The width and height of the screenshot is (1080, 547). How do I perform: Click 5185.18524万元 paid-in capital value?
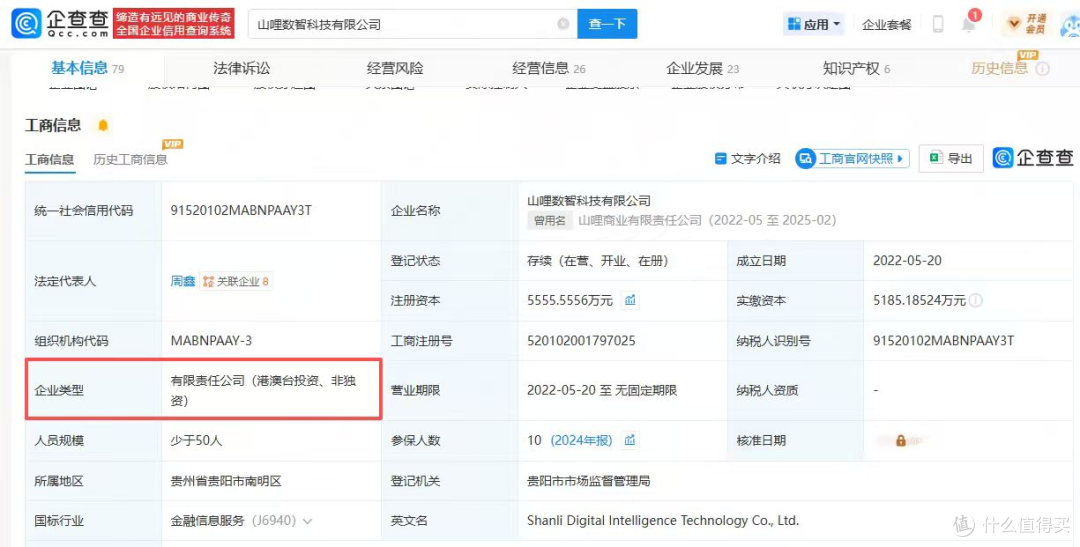point(919,300)
